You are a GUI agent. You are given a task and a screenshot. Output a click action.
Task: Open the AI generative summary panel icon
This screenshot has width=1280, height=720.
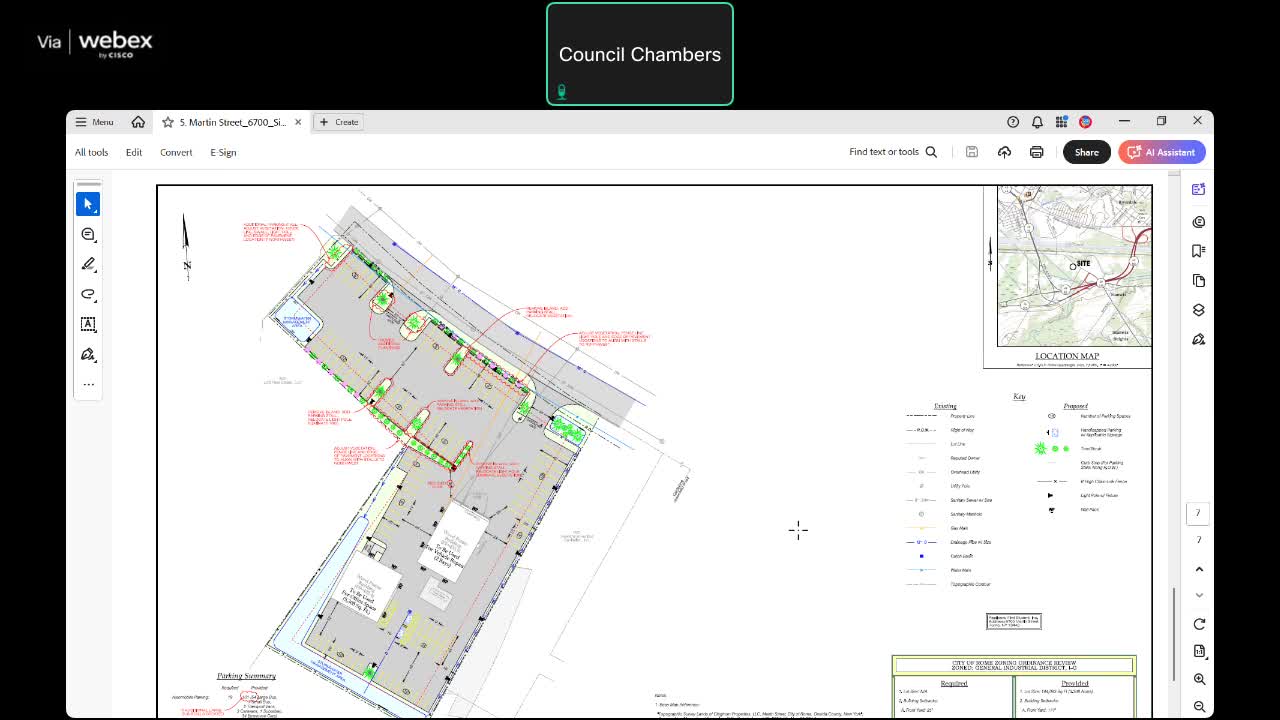(1199, 190)
